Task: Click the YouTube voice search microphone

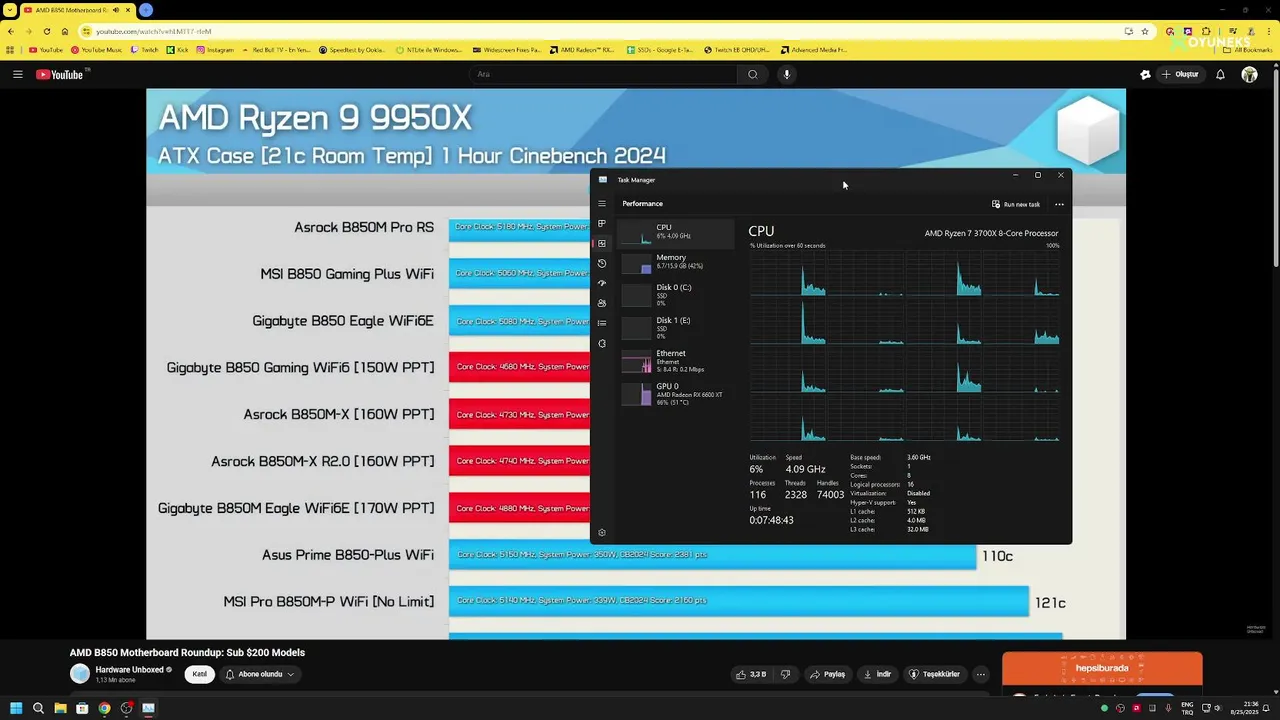Action: coord(787,74)
